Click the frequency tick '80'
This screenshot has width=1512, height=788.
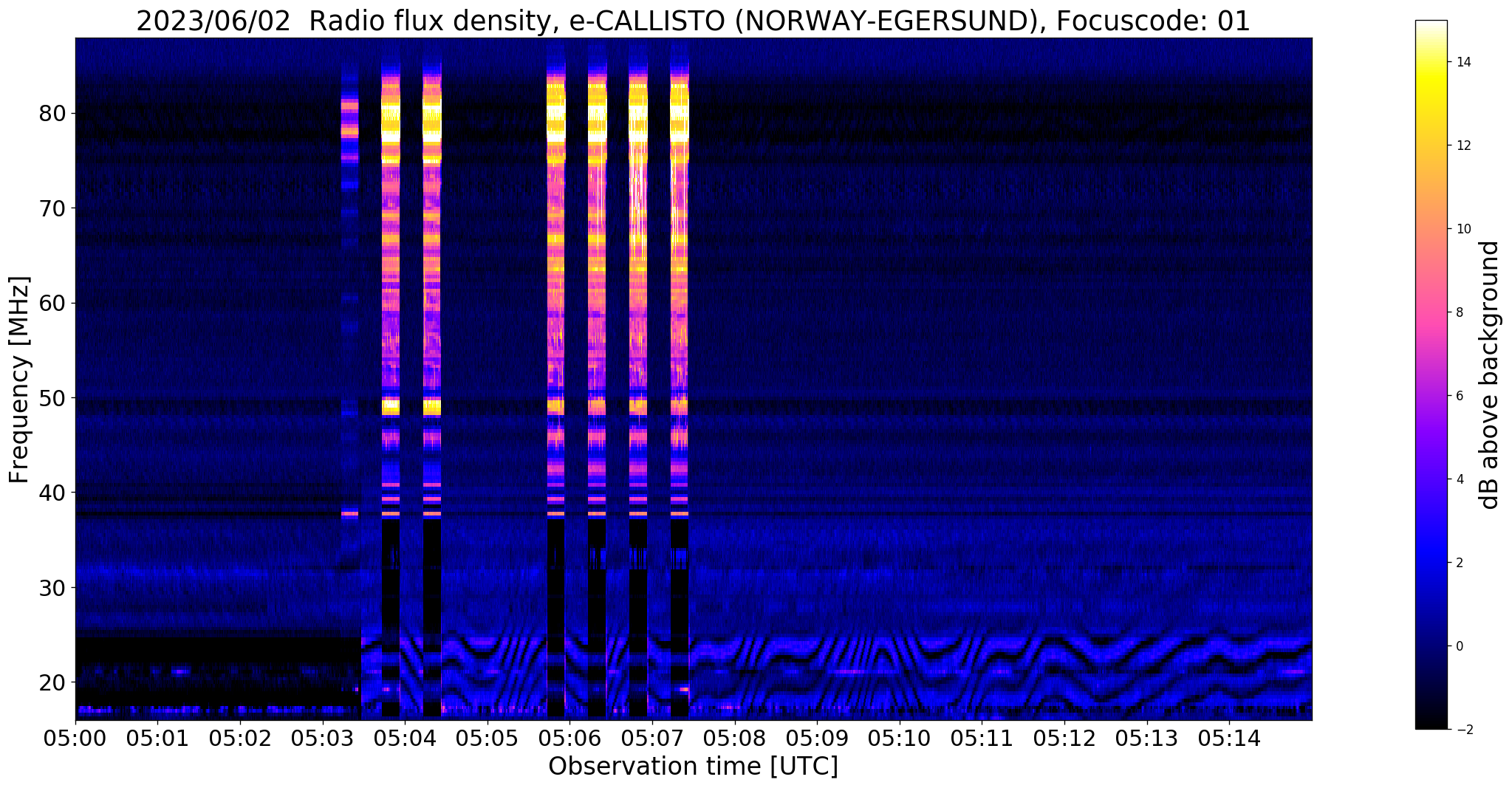53,114
